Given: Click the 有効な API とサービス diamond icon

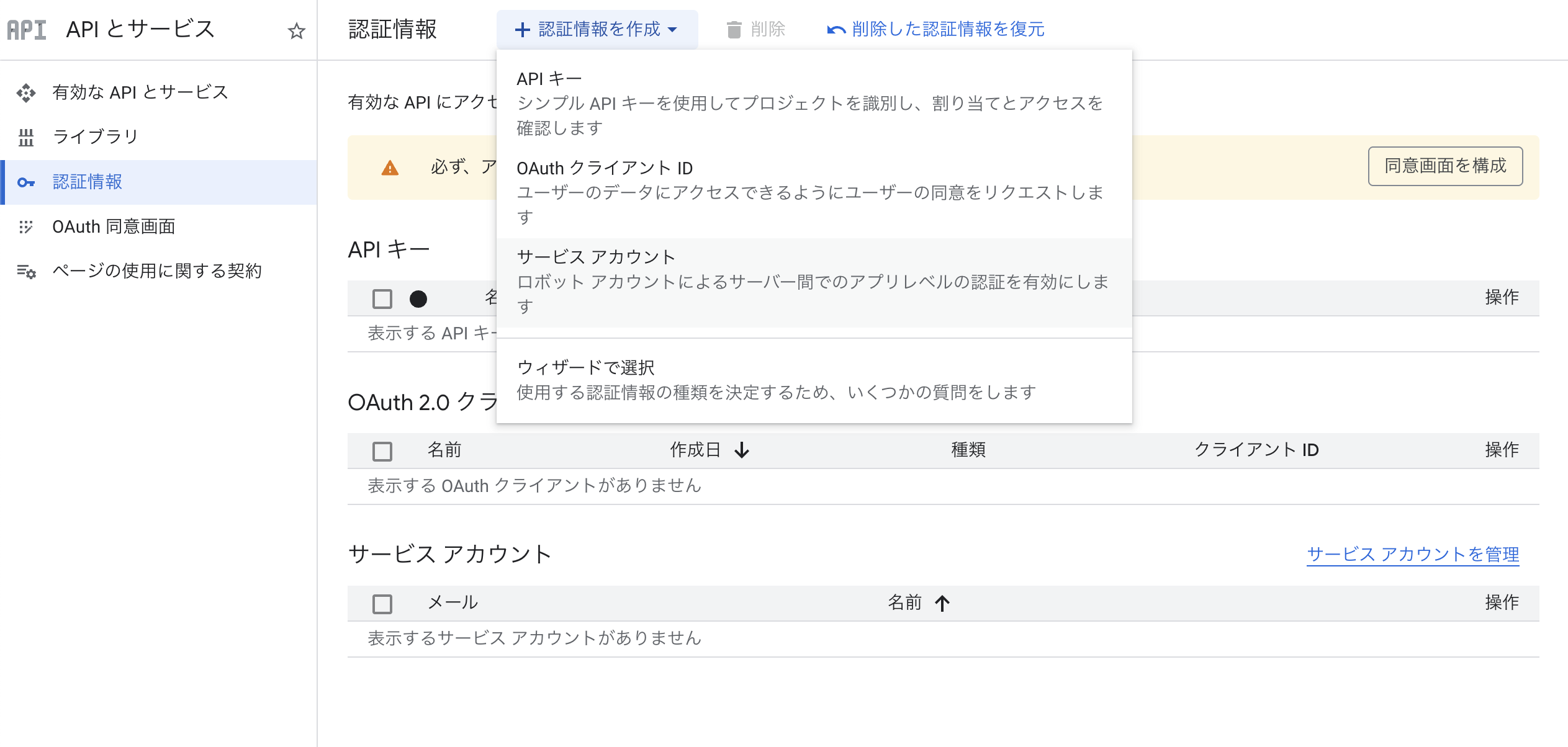Looking at the screenshot, I should tap(26, 93).
